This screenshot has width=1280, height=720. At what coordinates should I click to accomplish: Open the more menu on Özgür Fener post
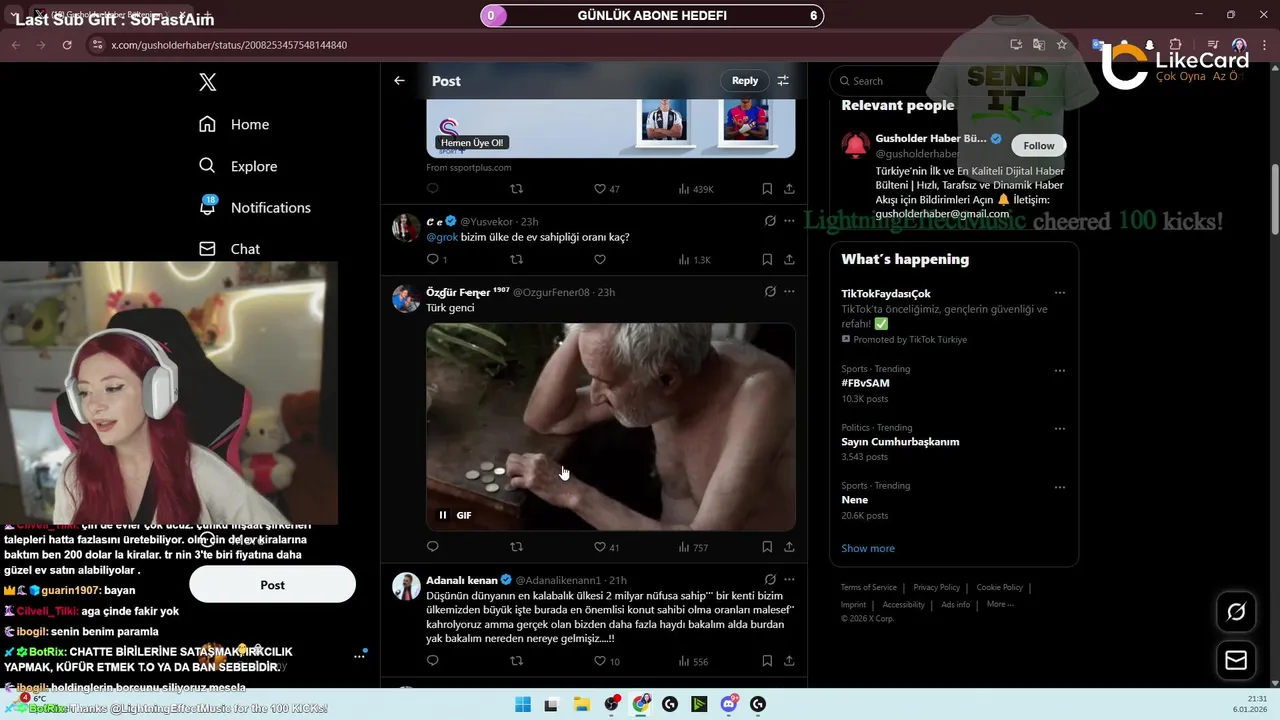coord(789,292)
